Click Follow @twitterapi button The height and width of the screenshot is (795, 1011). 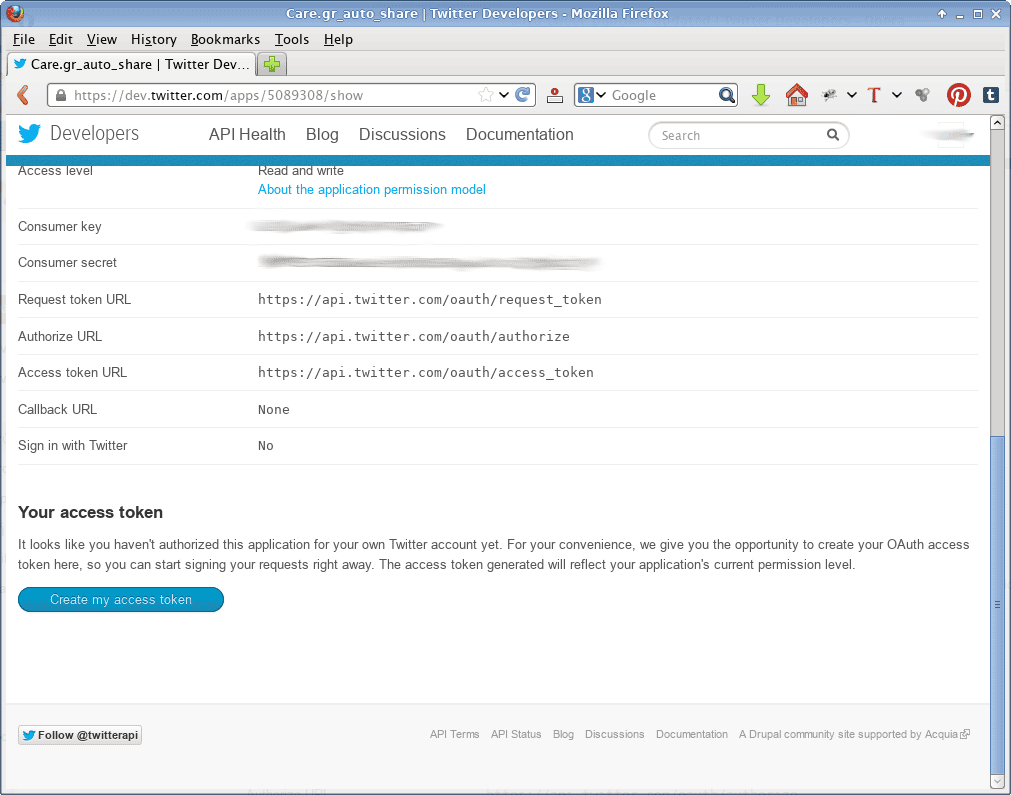80,735
